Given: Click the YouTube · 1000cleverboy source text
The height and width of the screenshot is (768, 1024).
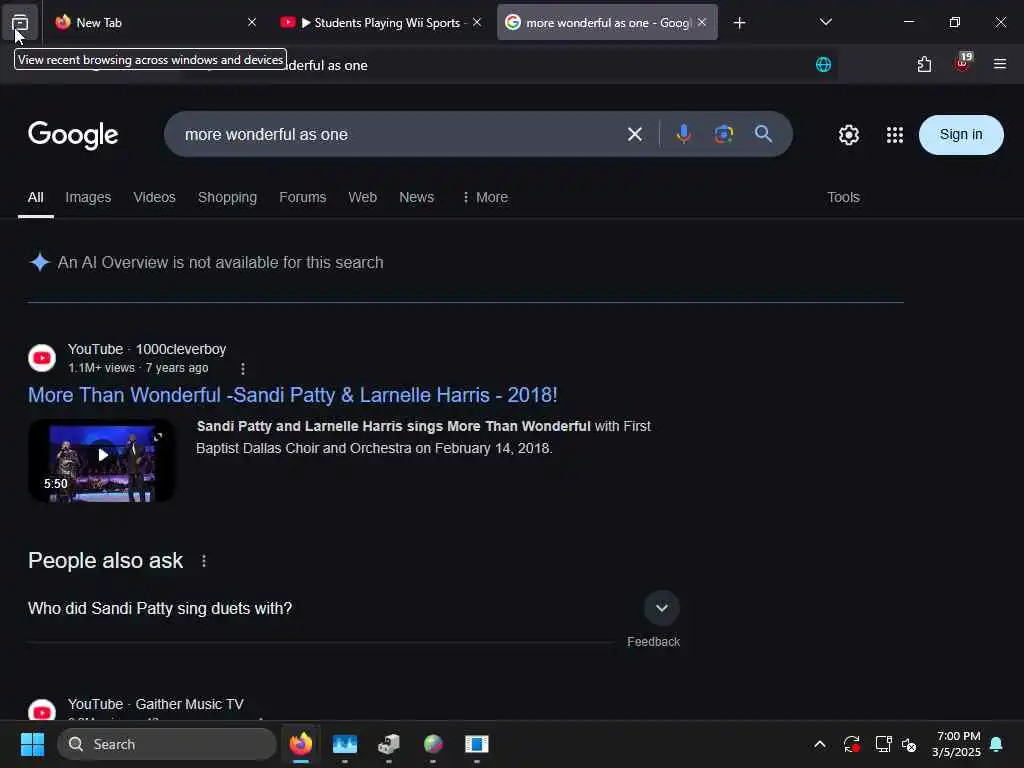Looking at the screenshot, I should tap(147, 349).
